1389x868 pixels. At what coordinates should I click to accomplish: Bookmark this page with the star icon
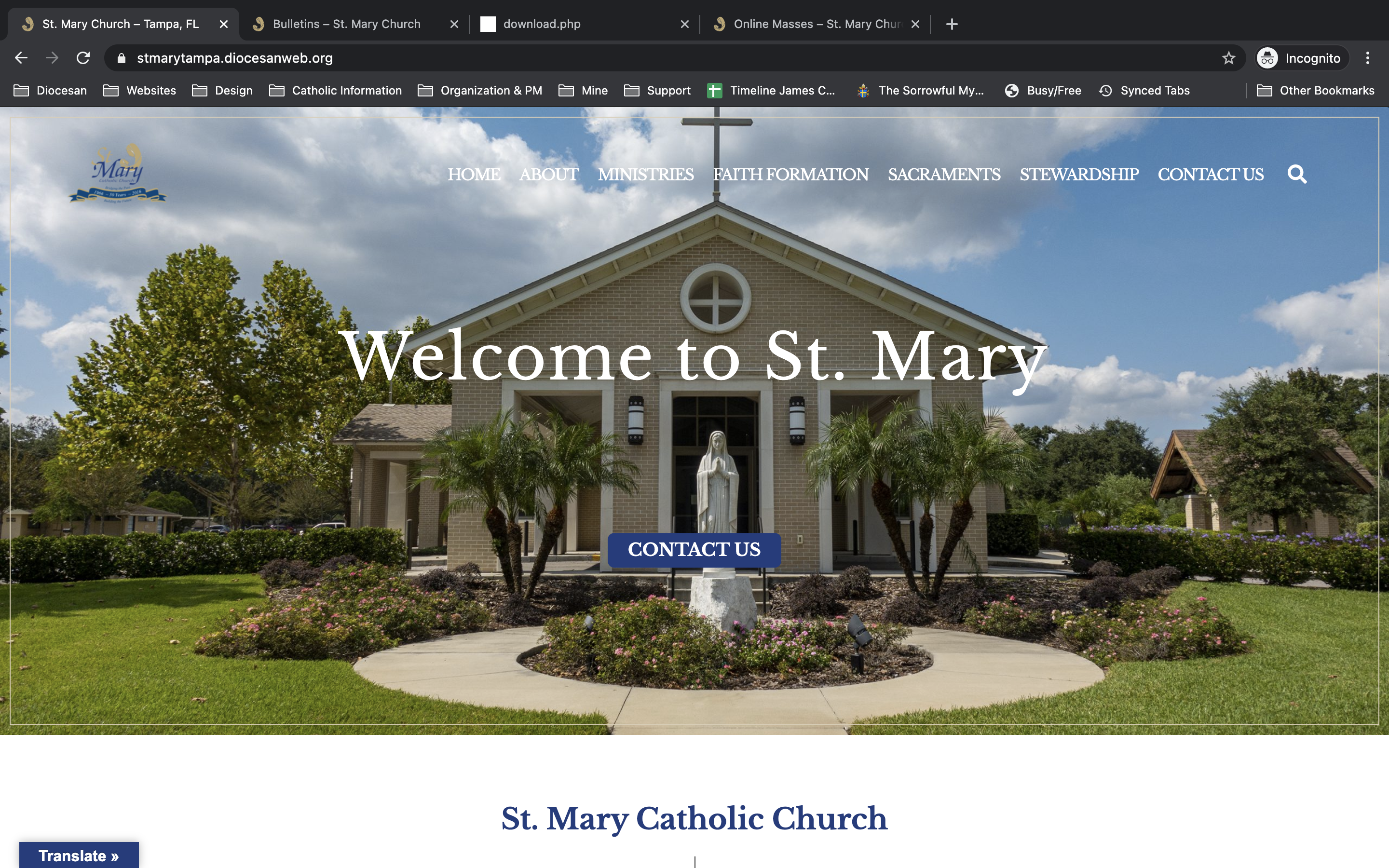tap(1228, 58)
